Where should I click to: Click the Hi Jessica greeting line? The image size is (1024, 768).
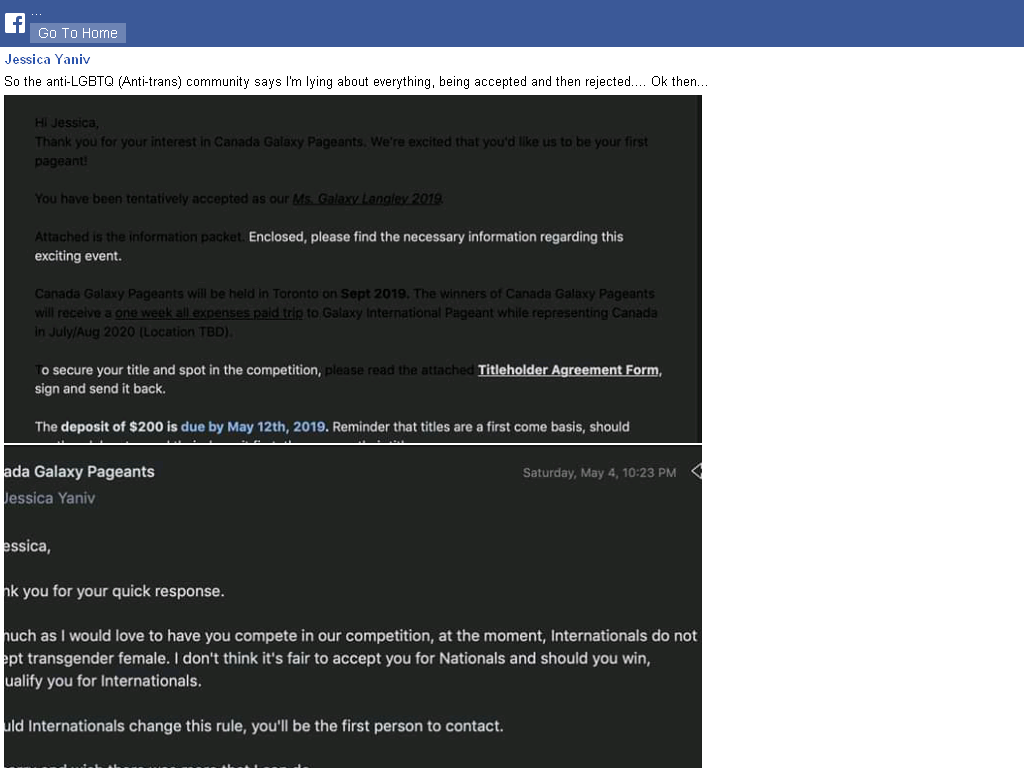67,123
